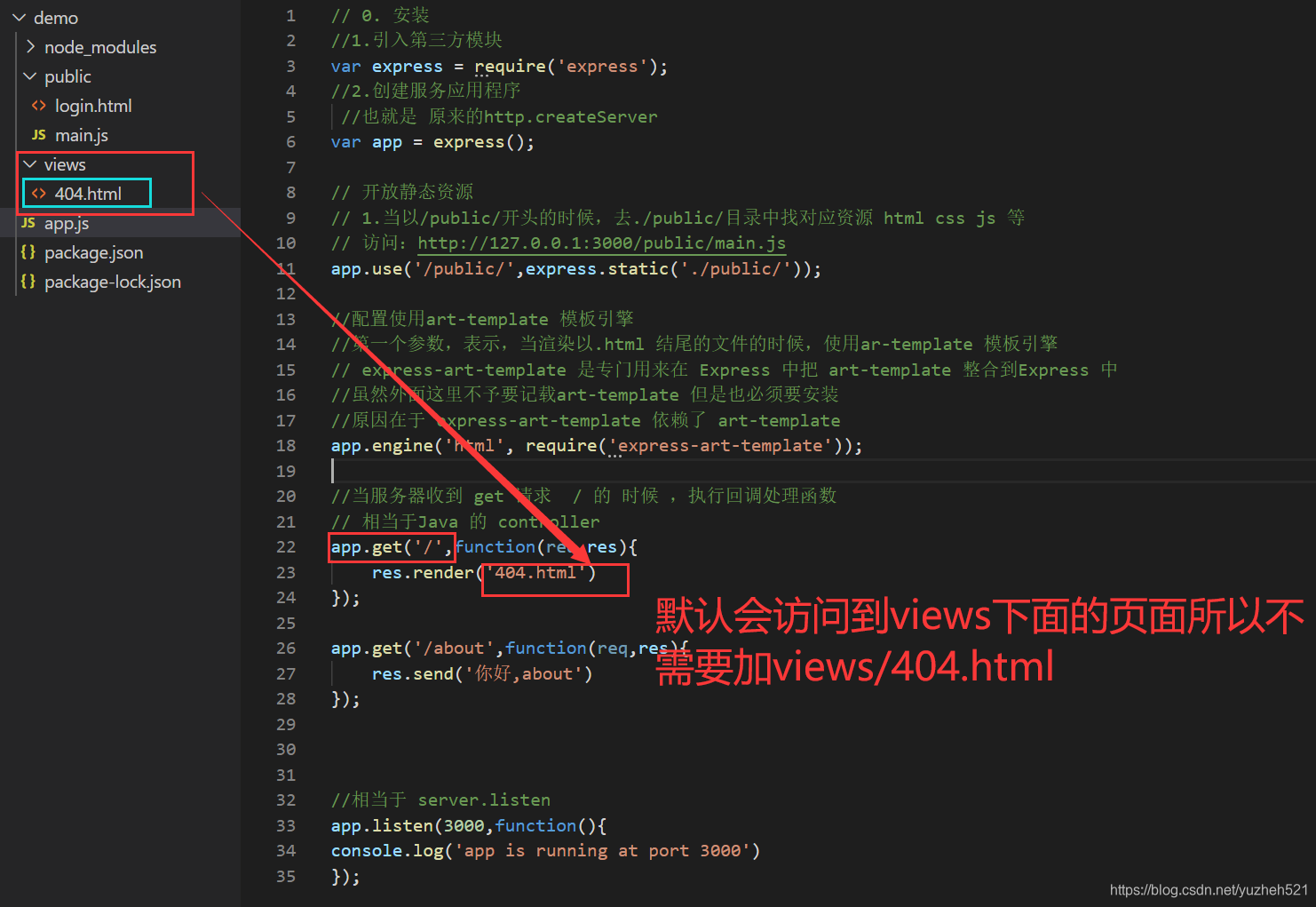Click the require call on line 3
The width and height of the screenshot is (1316, 907).
pyautogui.click(x=510, y=67)
